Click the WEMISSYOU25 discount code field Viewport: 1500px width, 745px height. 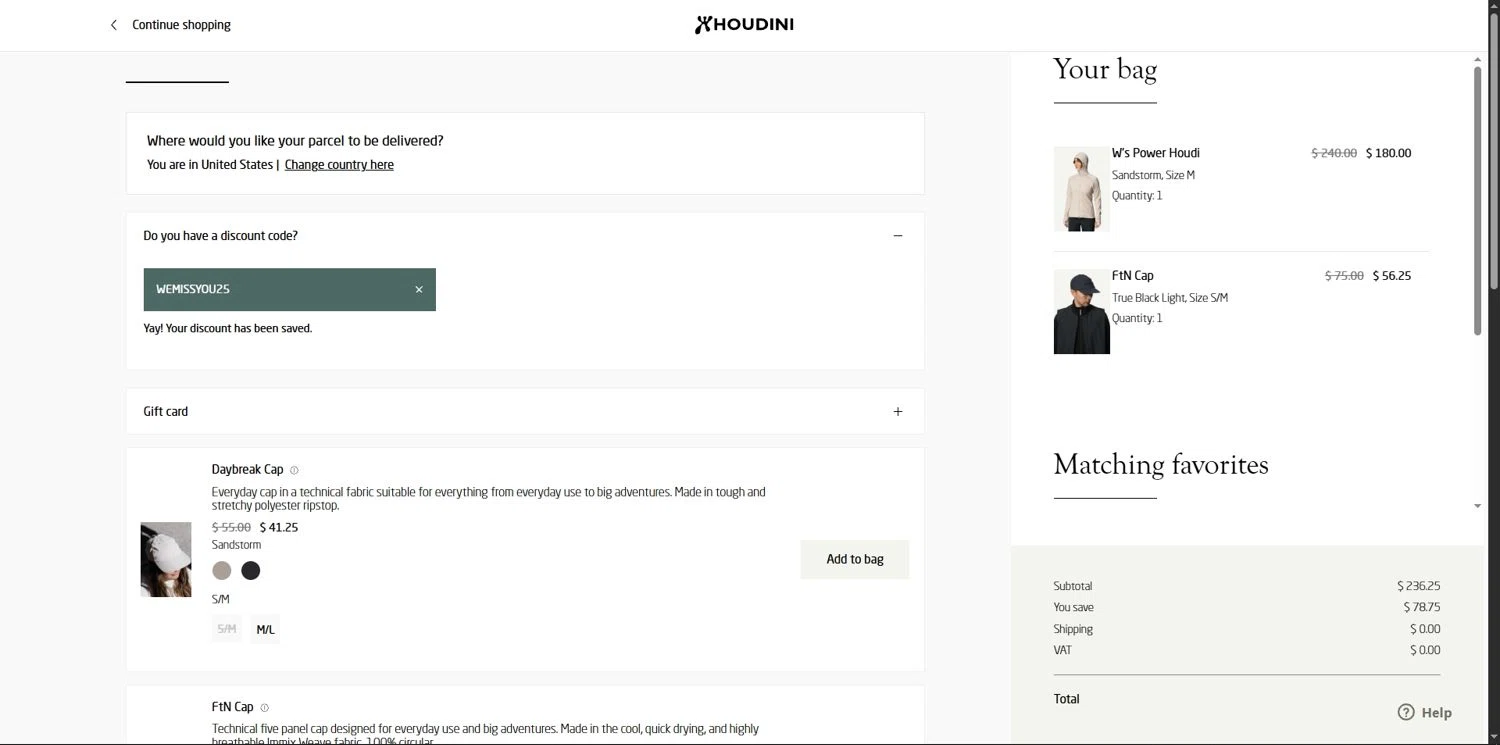(x=290, y=289)
